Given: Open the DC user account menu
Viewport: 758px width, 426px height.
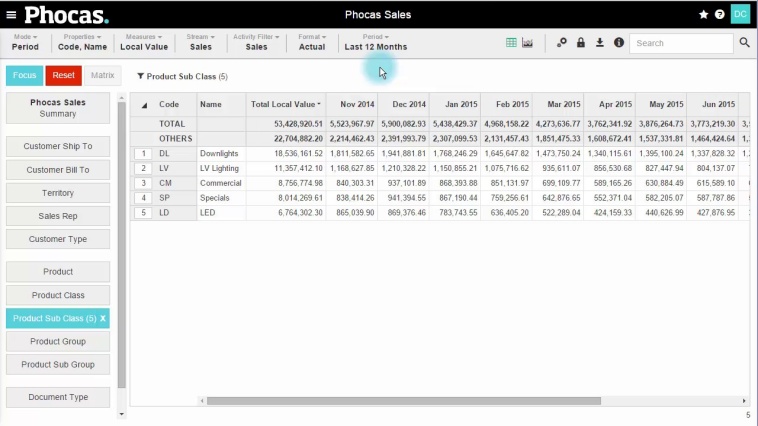Looking at the screenshot, I should (740, 14).
